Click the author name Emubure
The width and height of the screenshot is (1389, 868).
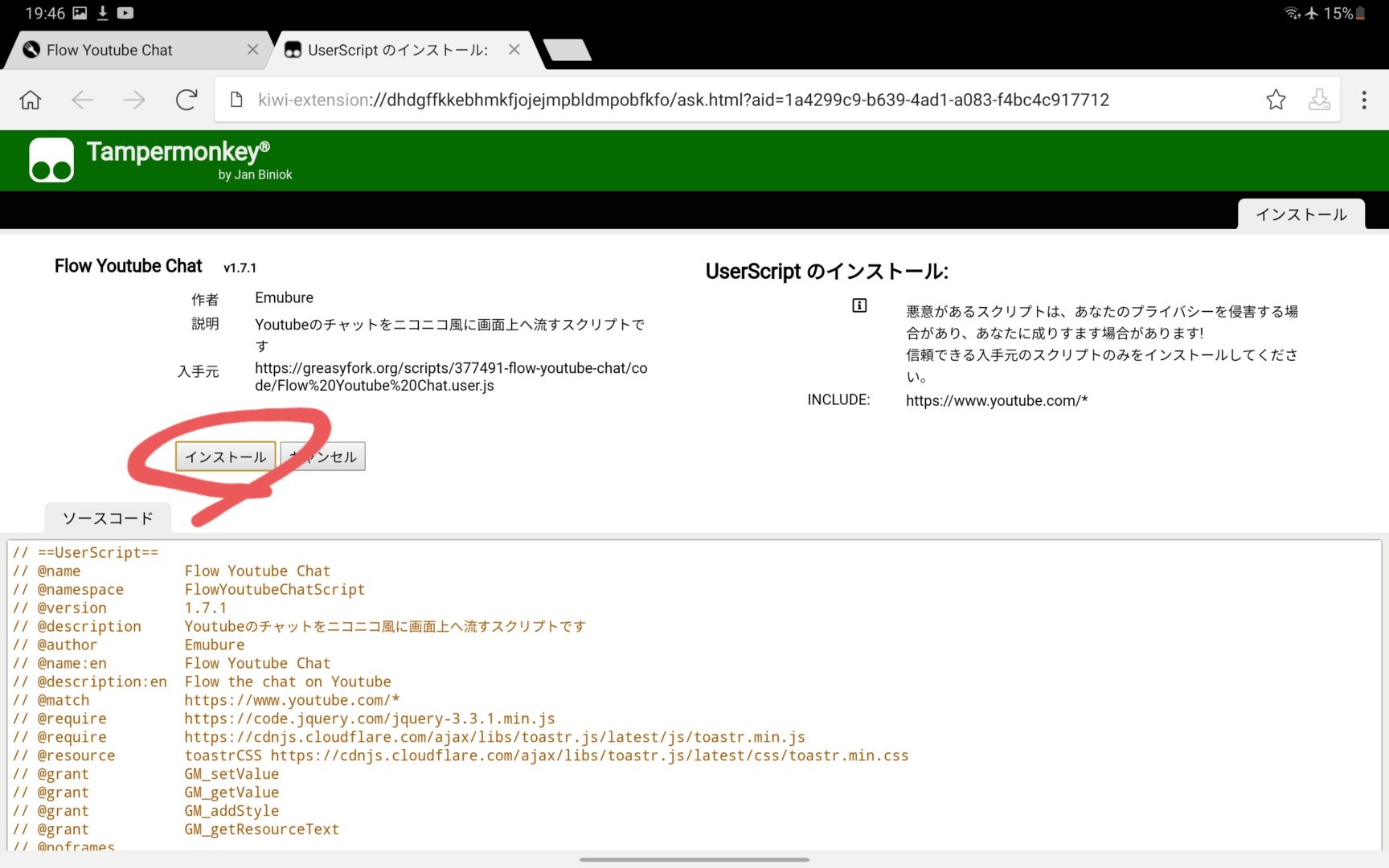point(284,297)
